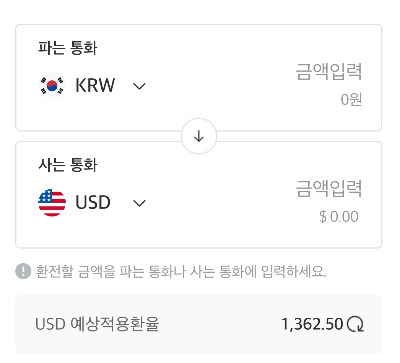The image size is (400, 363).
Task: Open the KRW currency selector label
Action: 95,85
